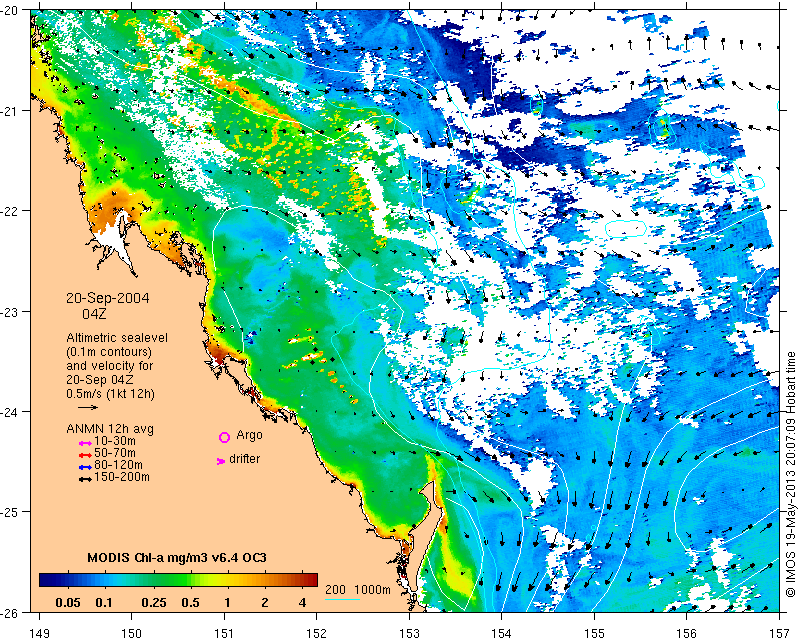Click the date label 20-Sep-2004
The image size is (800, 640).
coord(108,298)
